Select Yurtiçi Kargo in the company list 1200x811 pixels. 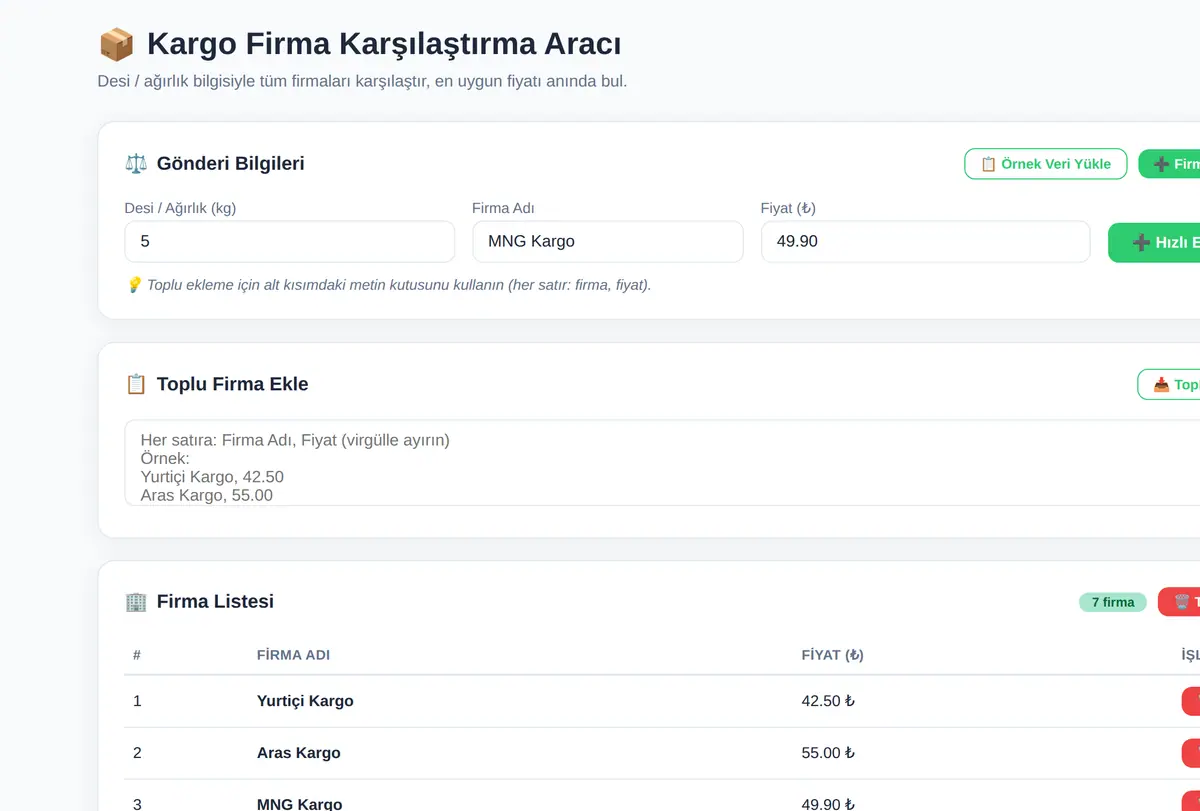pos(305,701)
